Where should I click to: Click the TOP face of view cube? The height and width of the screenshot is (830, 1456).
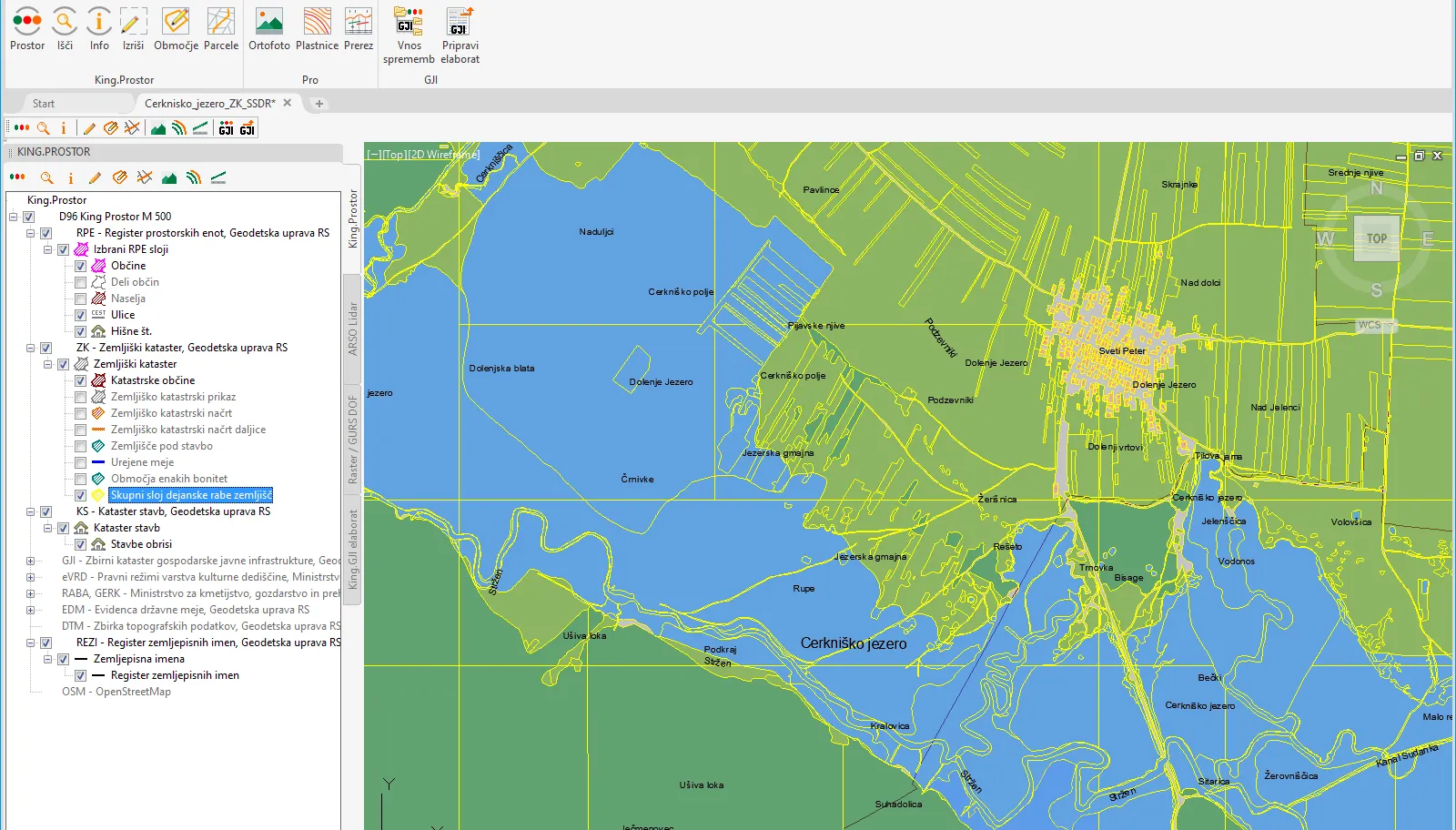click(1376, 238)
